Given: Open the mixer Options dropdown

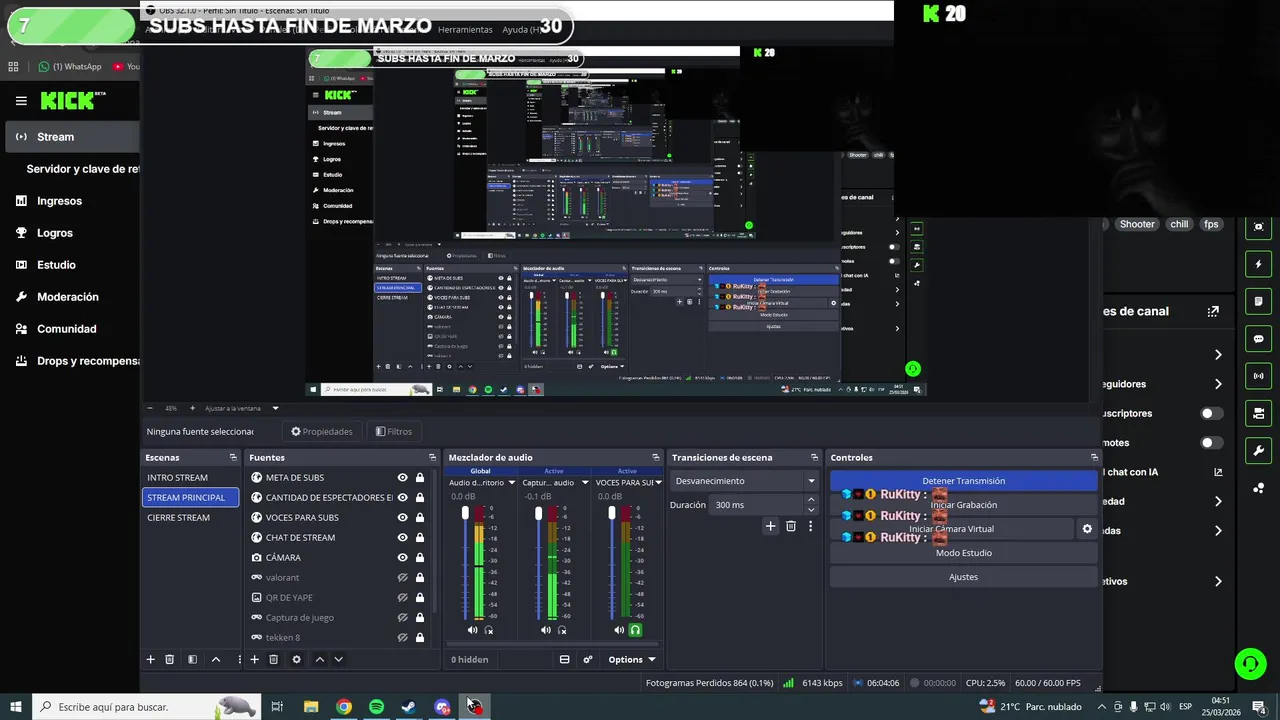Looking at the screenshot, I should pos(631,659).
